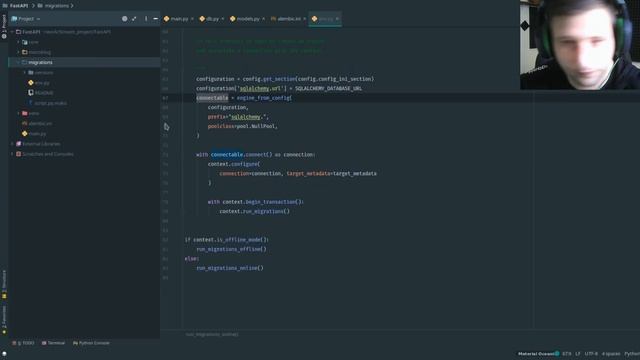The width and height of the screenshot is (640, 360).
Task: Click engine_from_config call in the code
Action: (263, 98)
